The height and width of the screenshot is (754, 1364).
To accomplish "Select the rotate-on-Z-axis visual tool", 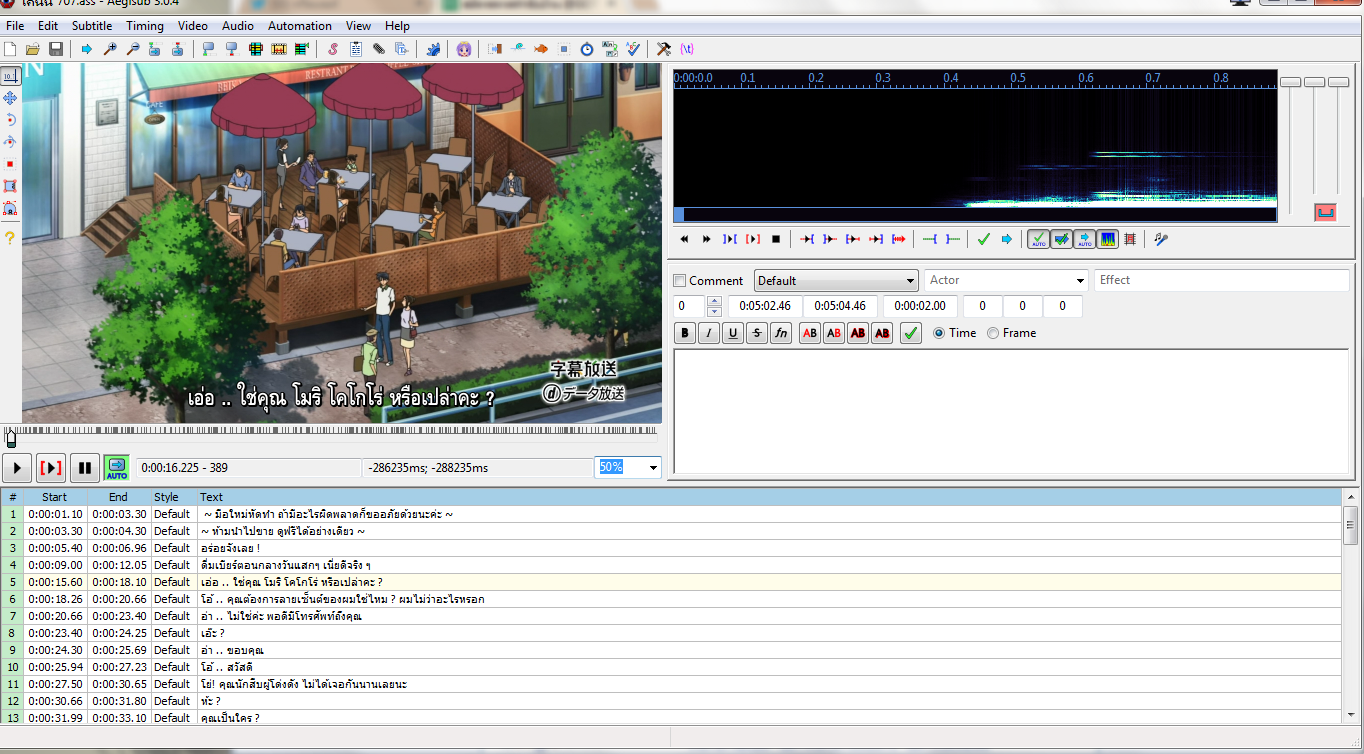I will (10, 120).
